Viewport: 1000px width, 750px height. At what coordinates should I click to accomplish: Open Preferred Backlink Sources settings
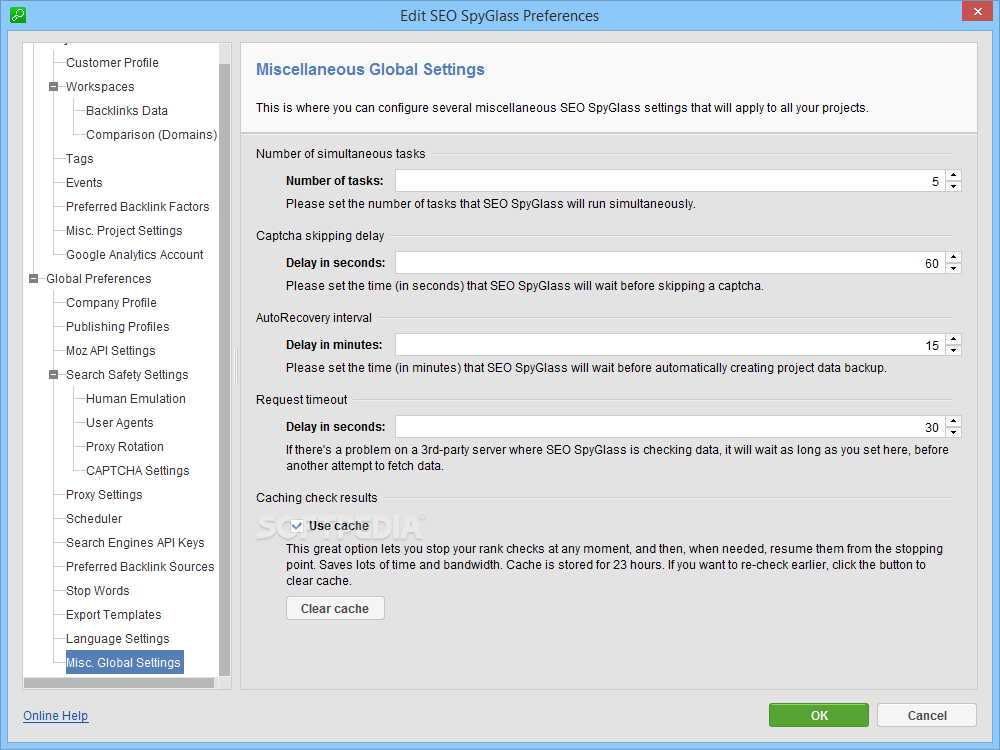(x=140, y=567)
